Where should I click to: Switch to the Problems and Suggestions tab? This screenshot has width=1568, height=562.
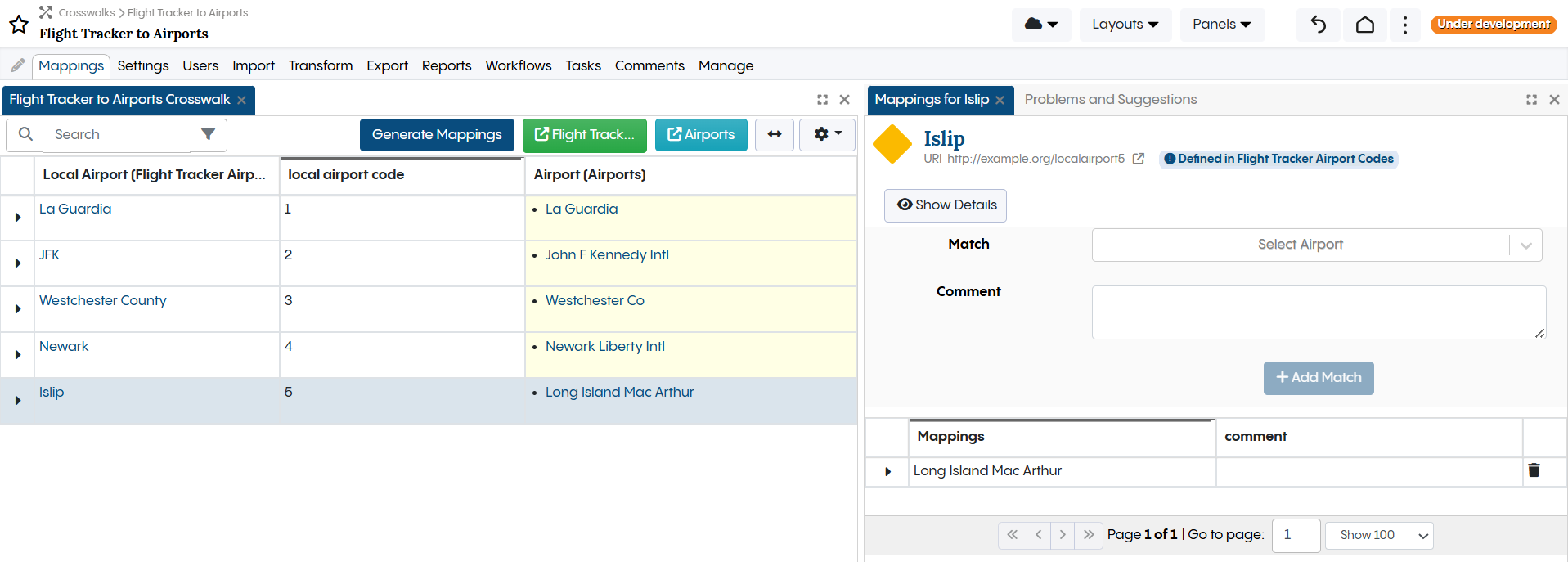pyautogui.click(x=1110, y=100)
